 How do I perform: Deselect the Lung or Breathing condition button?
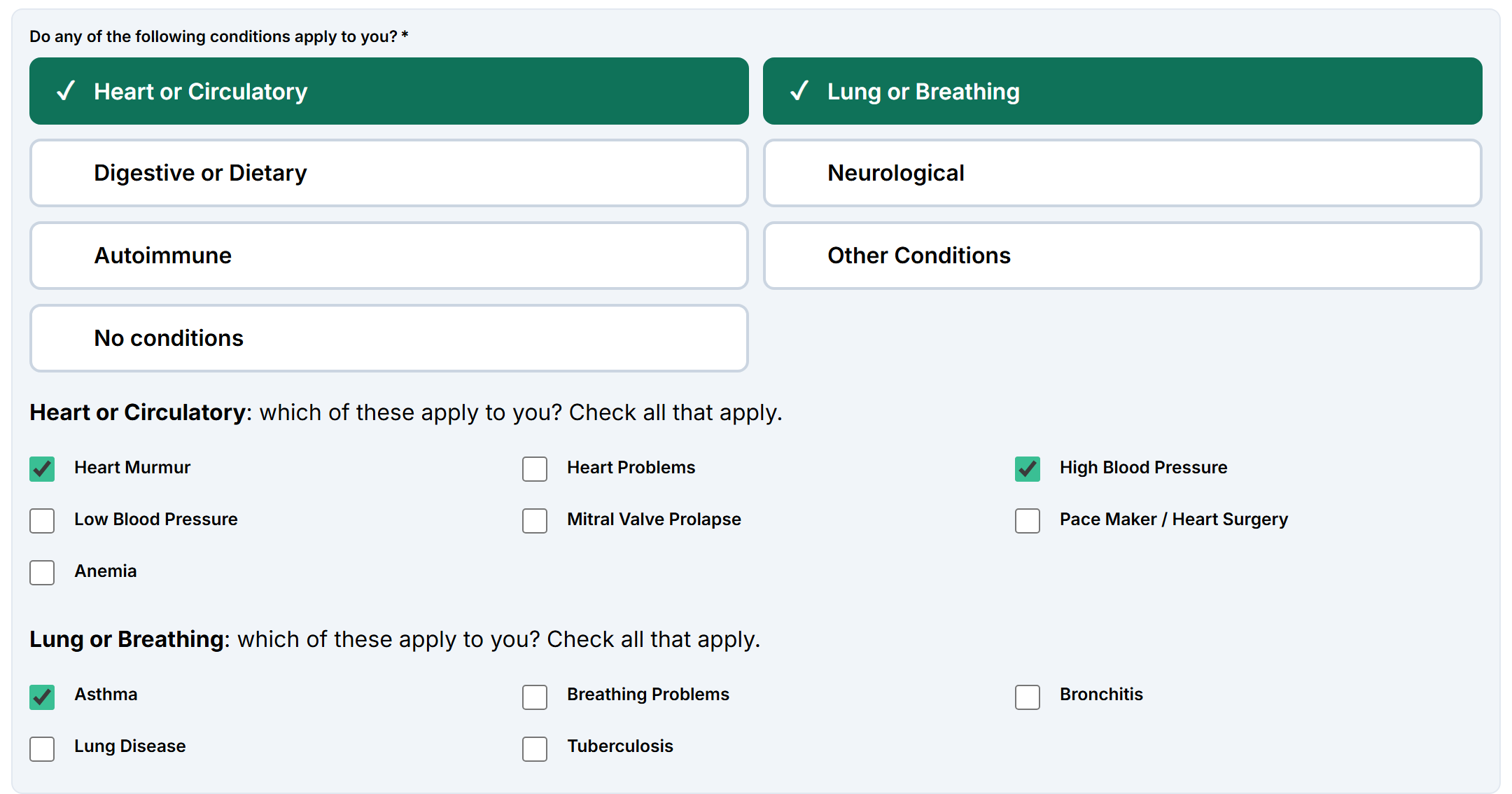pos(1122,91)
